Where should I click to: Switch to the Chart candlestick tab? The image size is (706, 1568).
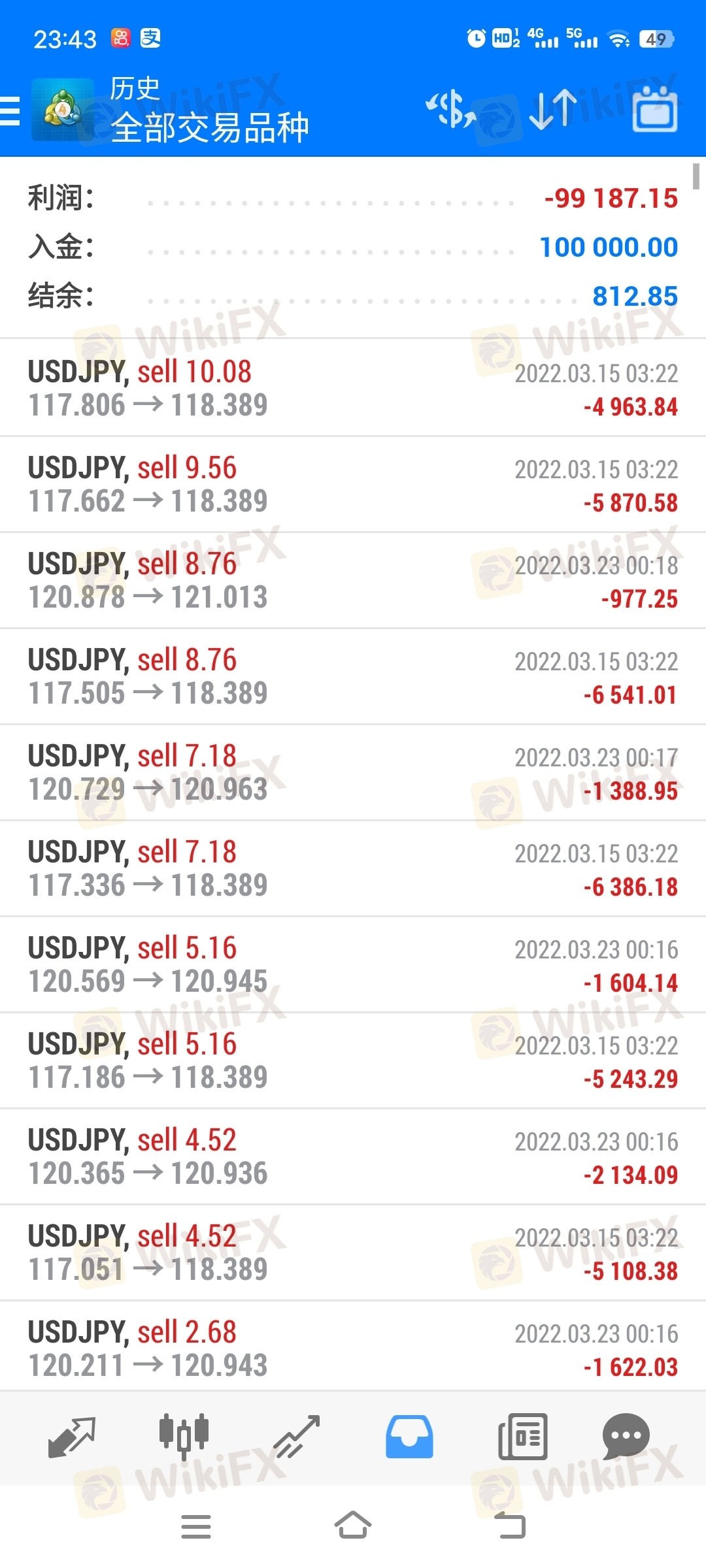pyautogui.click(x=184, y=1437)
